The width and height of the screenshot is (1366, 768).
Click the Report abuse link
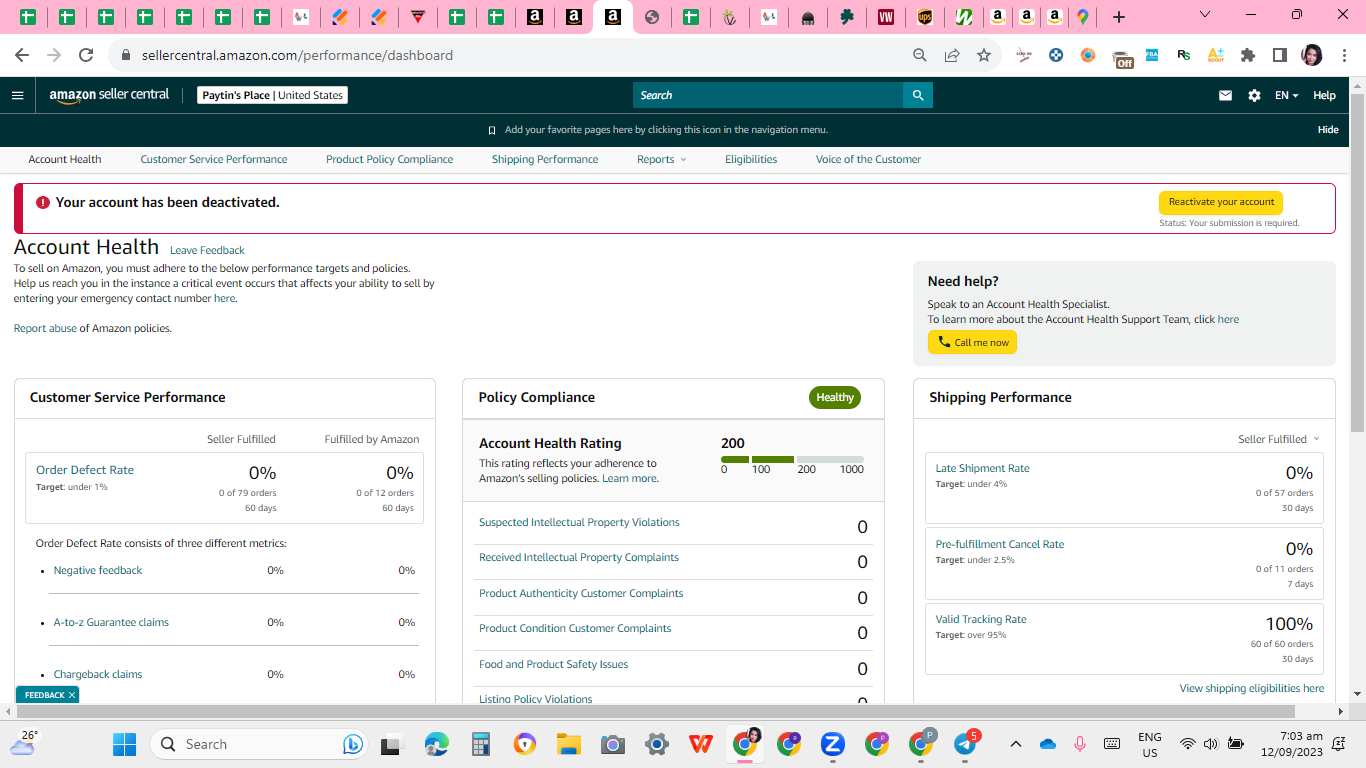pyautogui.click(x=45, y=328)
